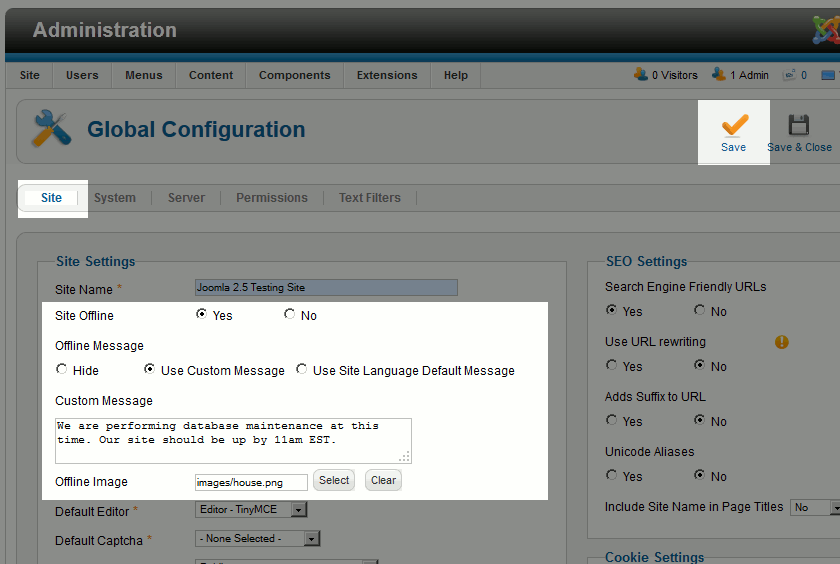Select Use Custom Message option
Image resolution: width=840 pixels, height=564 pixels.
coord(149,369)
